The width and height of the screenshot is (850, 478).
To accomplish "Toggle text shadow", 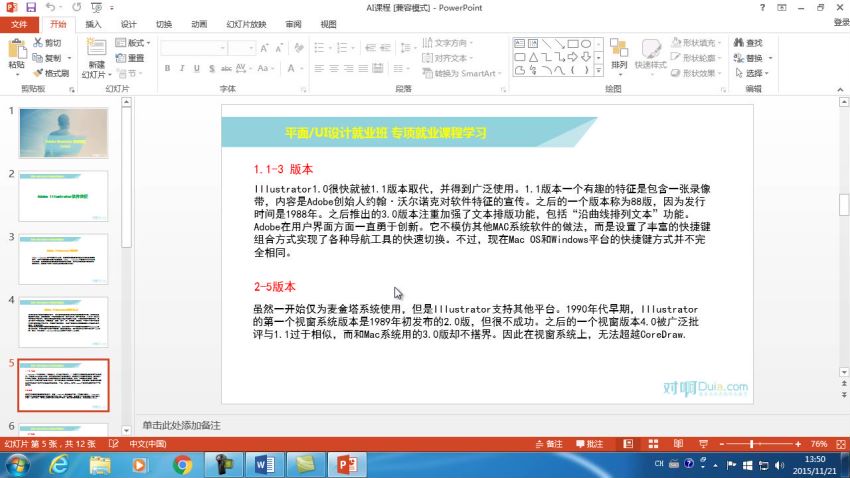I will point(211,68).
